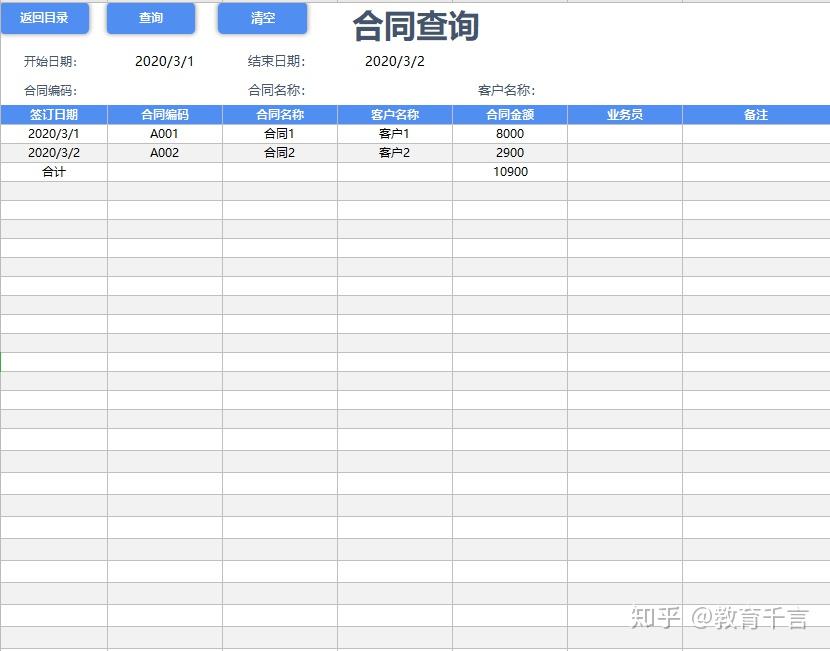Select the cell 客户2
Viewport: 830px width, 651px height.
point(395,153)
